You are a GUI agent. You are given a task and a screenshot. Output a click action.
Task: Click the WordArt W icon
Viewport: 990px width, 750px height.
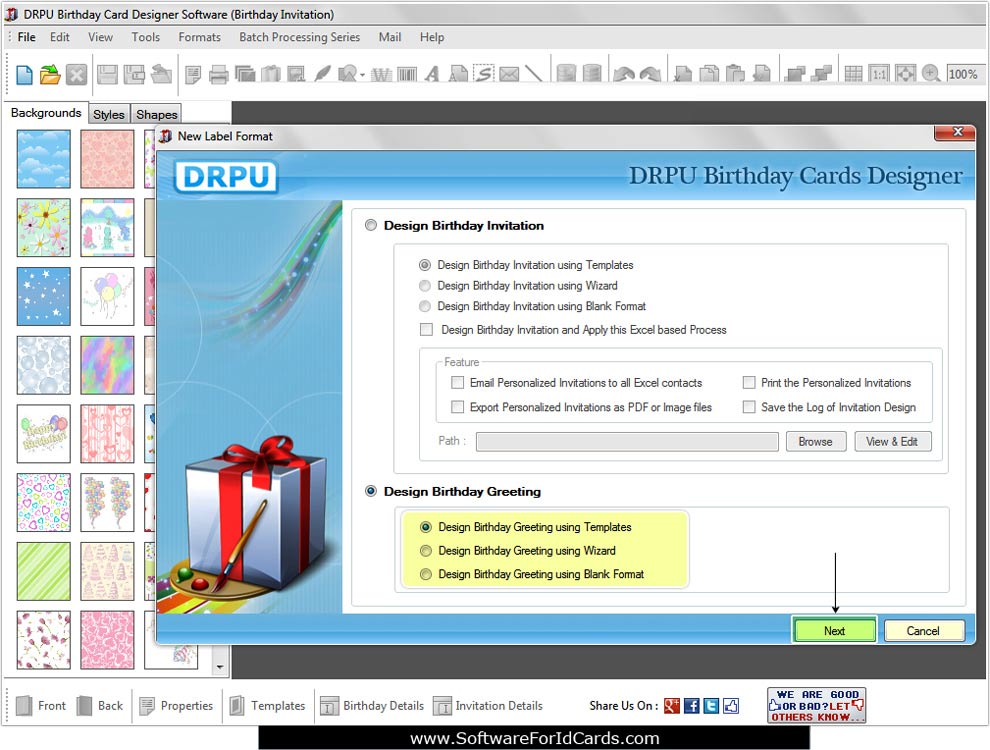(x=381, y=75)
